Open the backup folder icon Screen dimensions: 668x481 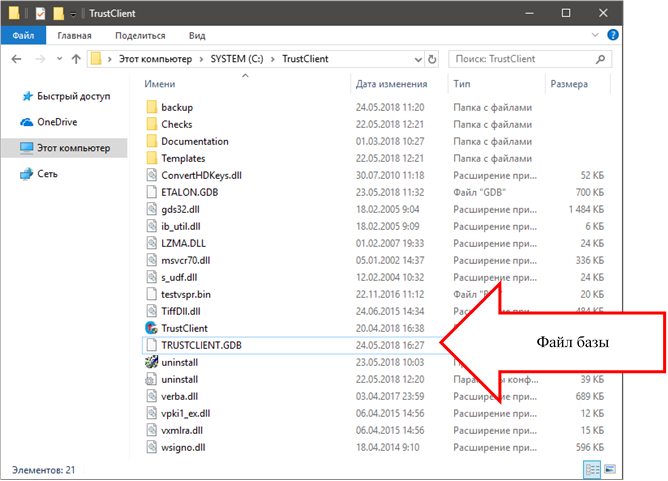pos(152,107)
